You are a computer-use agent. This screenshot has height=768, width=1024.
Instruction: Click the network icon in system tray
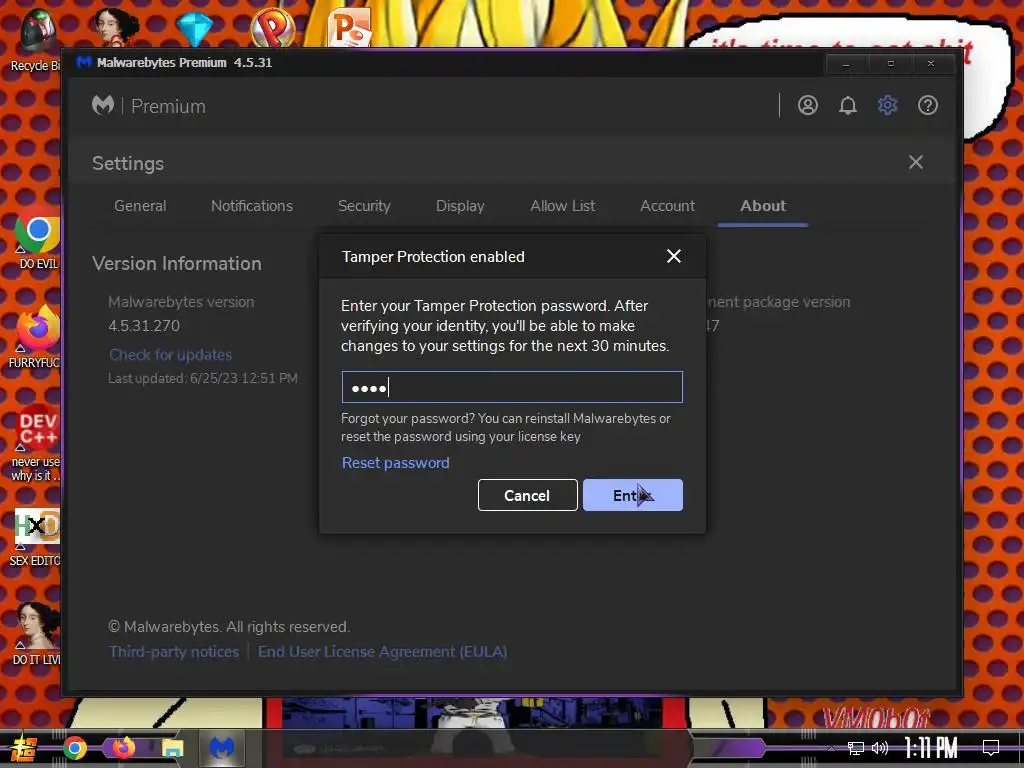tap(855, 748)
